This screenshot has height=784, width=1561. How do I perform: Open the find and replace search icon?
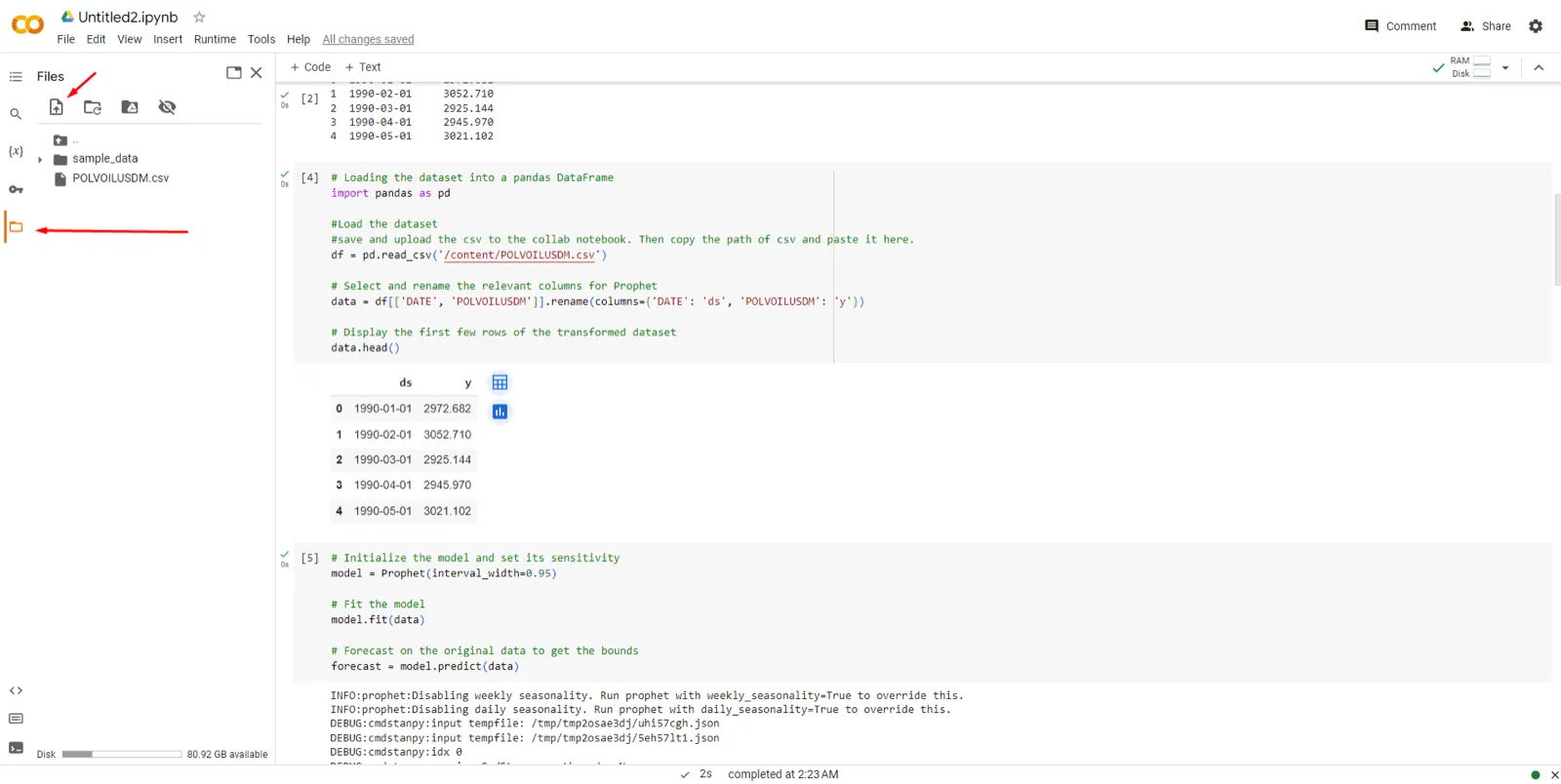[16, 114]
